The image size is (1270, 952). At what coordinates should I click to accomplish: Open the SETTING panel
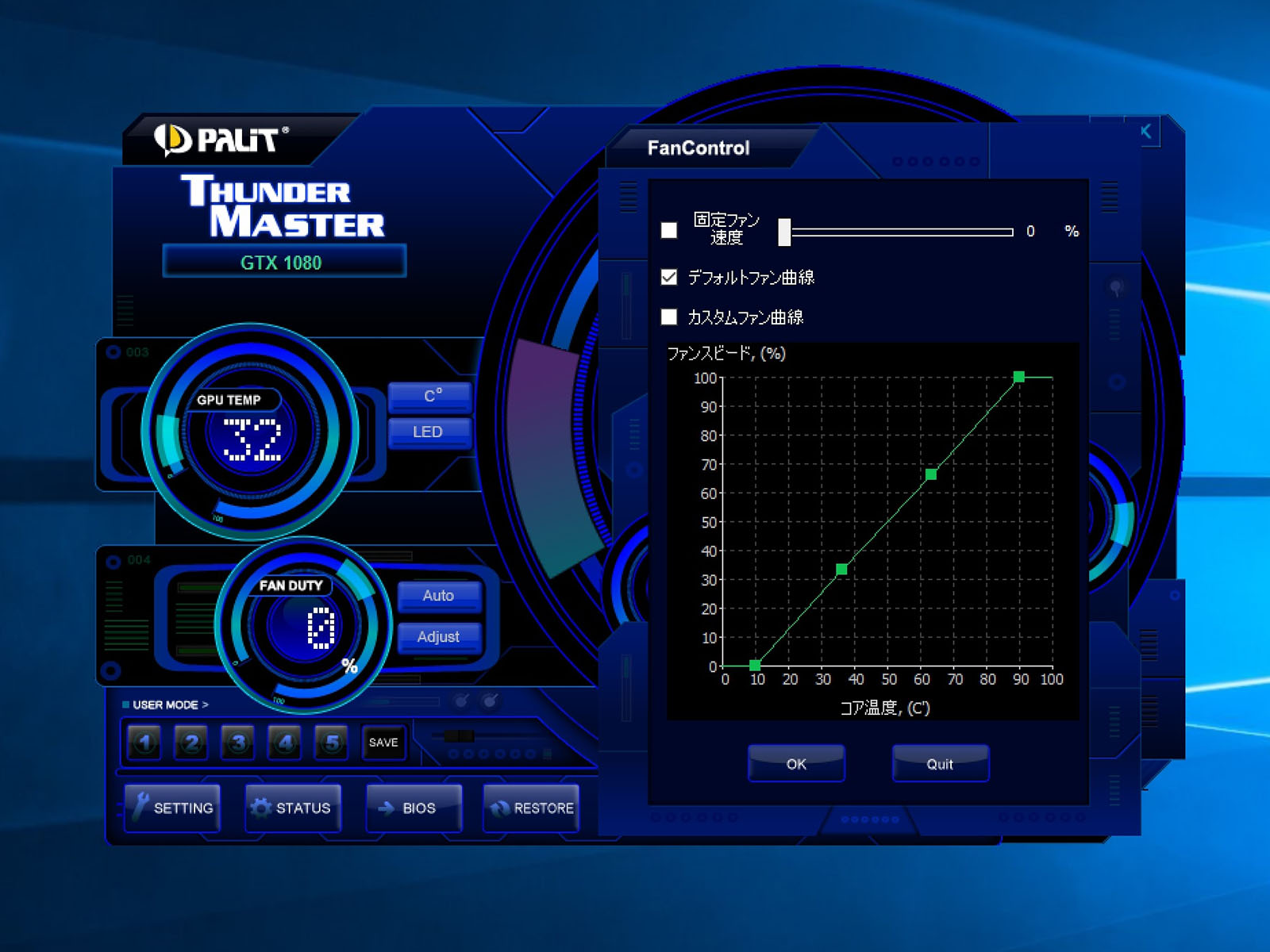172,808
